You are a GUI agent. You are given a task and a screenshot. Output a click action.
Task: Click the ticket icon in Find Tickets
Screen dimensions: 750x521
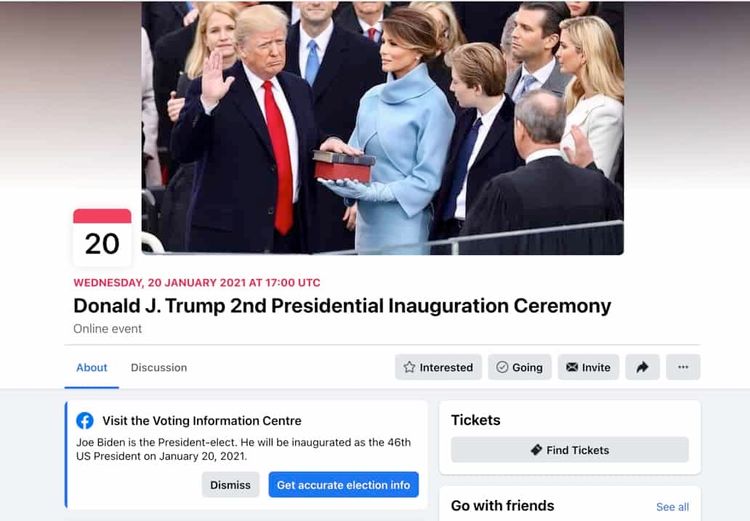pos(536,450)
